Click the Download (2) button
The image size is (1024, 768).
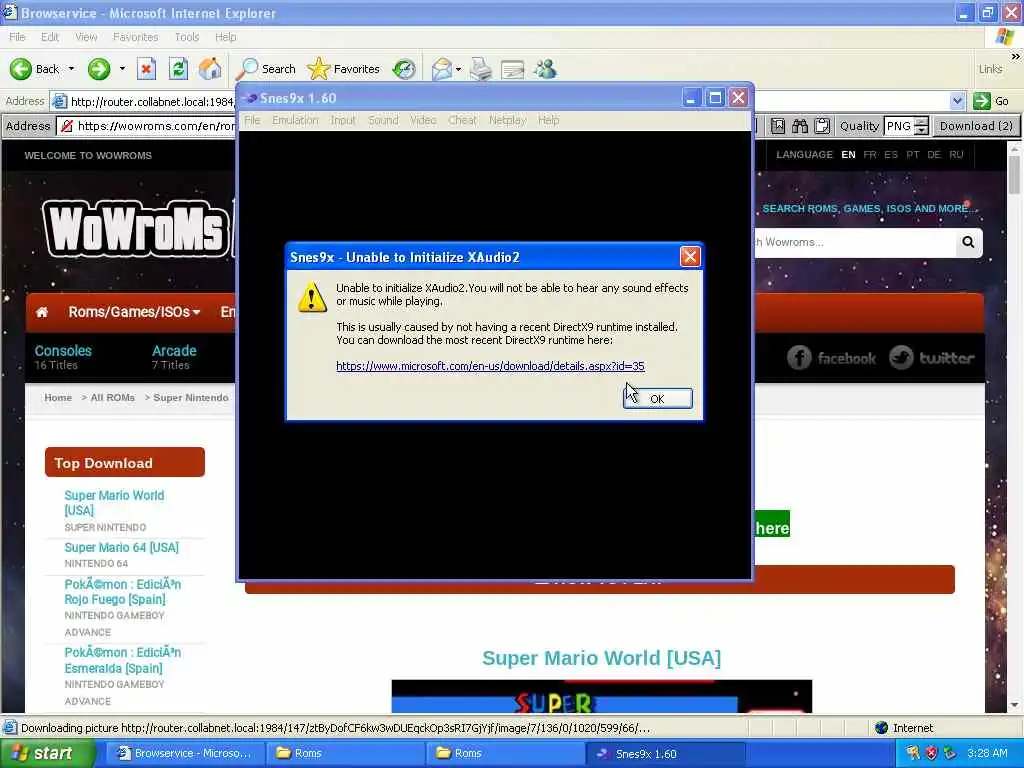pos(976,126)
